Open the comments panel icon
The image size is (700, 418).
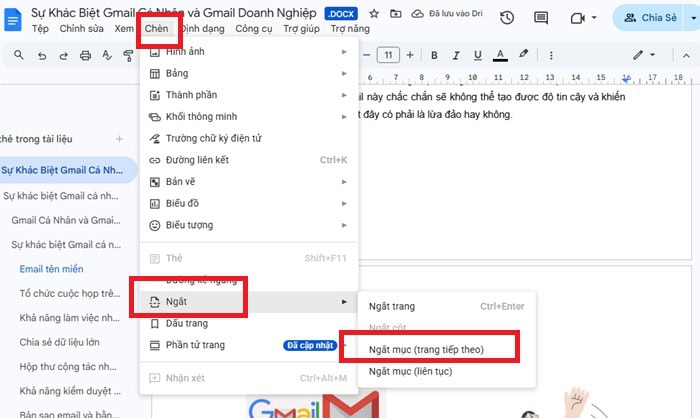541,18
